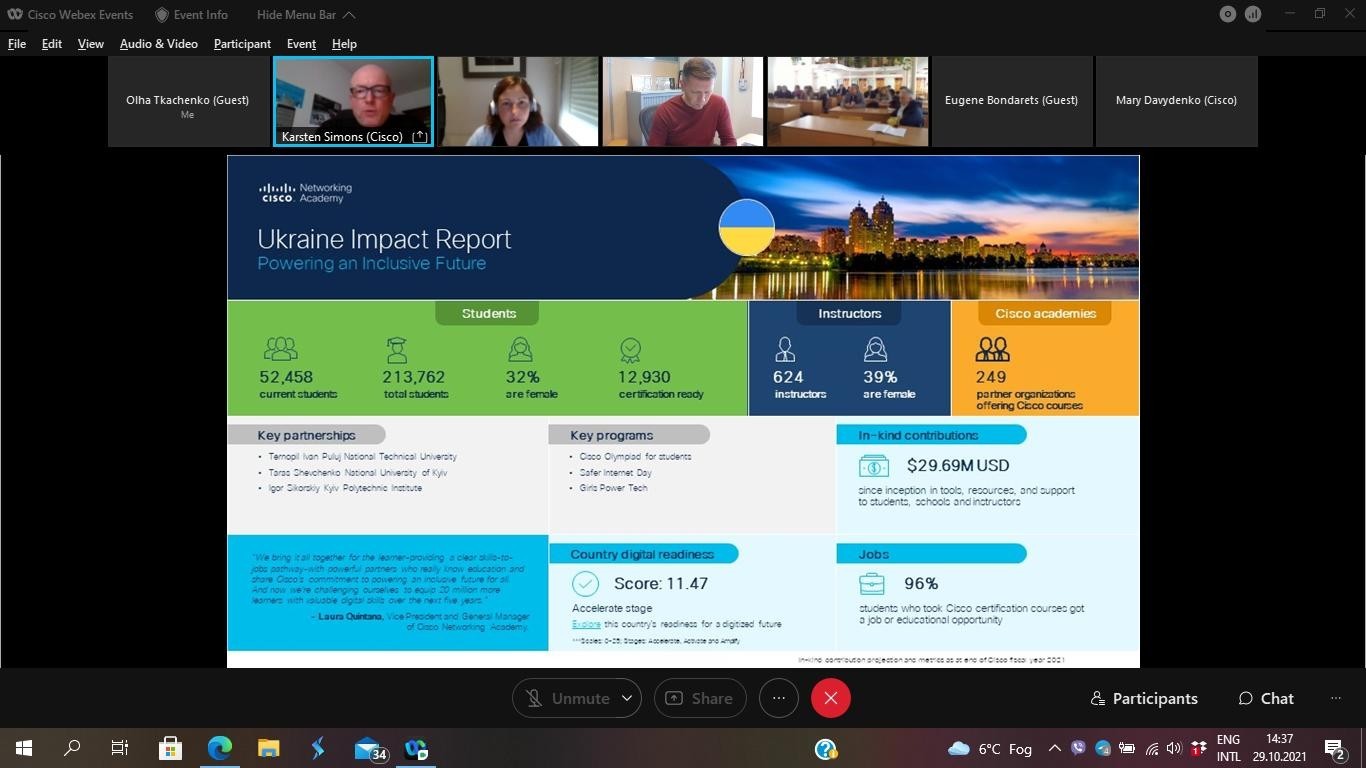
Task: Click the $29.69M USD value on slide
Action: (x=958, y=465)
